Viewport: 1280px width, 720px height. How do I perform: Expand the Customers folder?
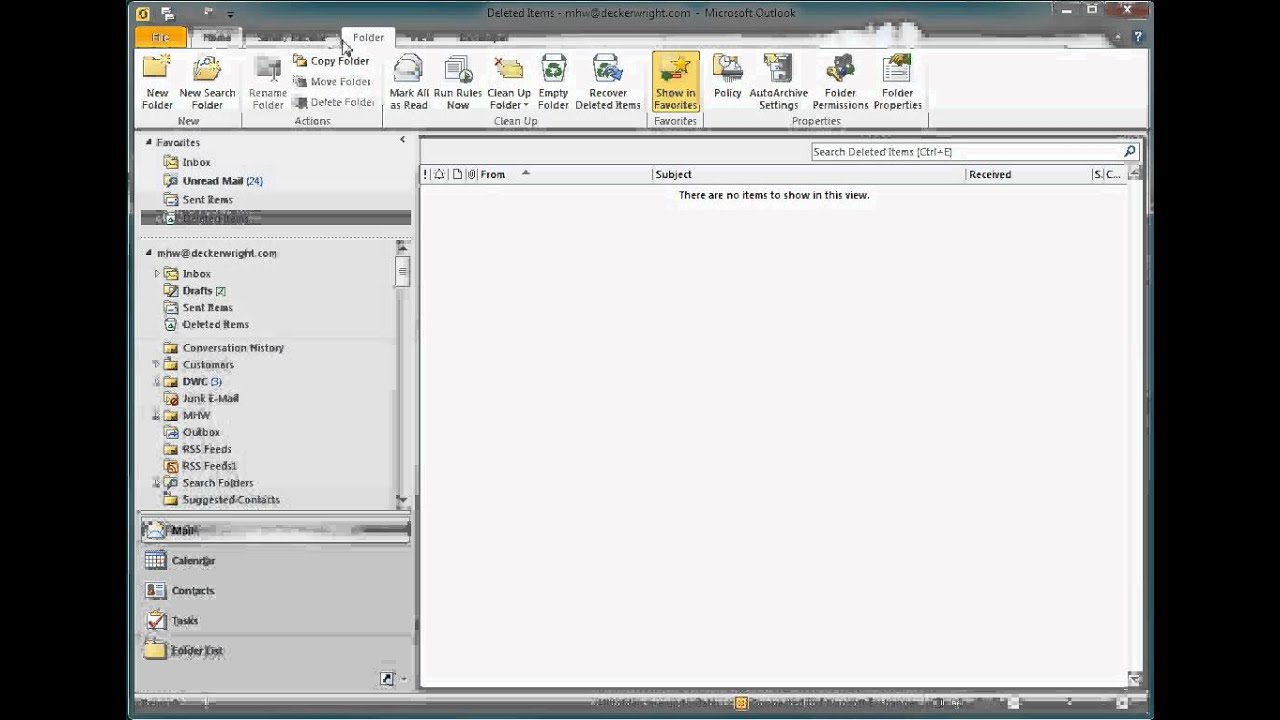[157, 365]
